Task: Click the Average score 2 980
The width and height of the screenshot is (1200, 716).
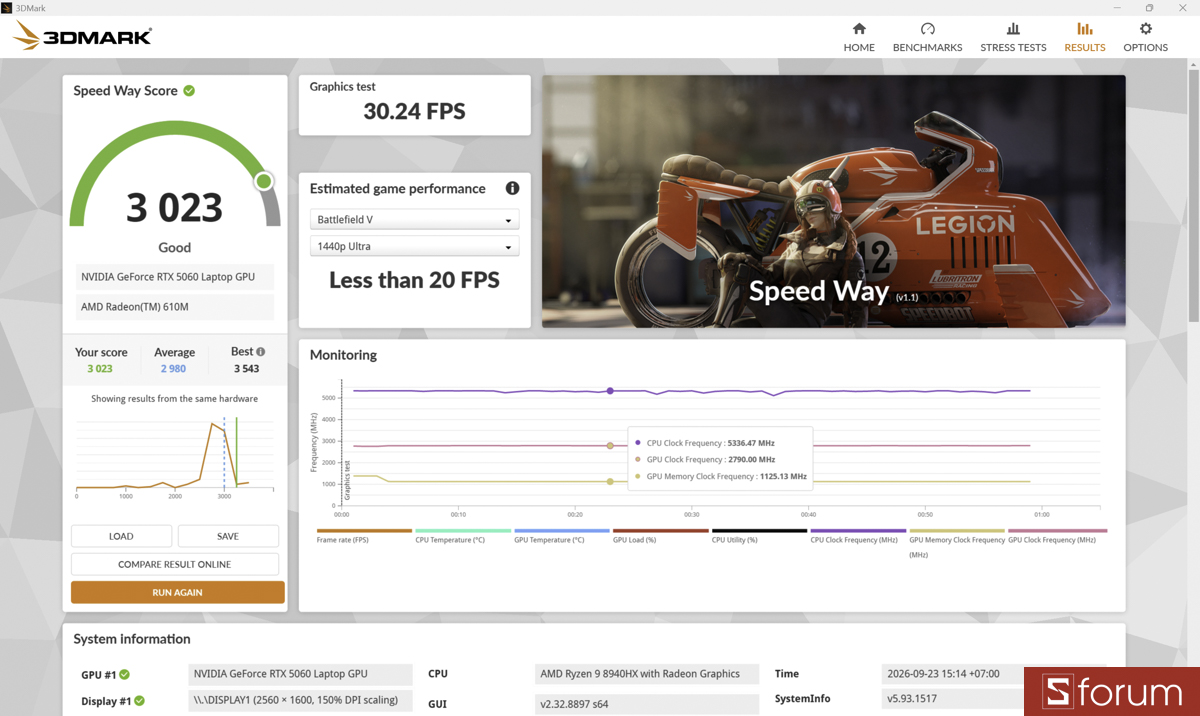Action: point(174,369)
